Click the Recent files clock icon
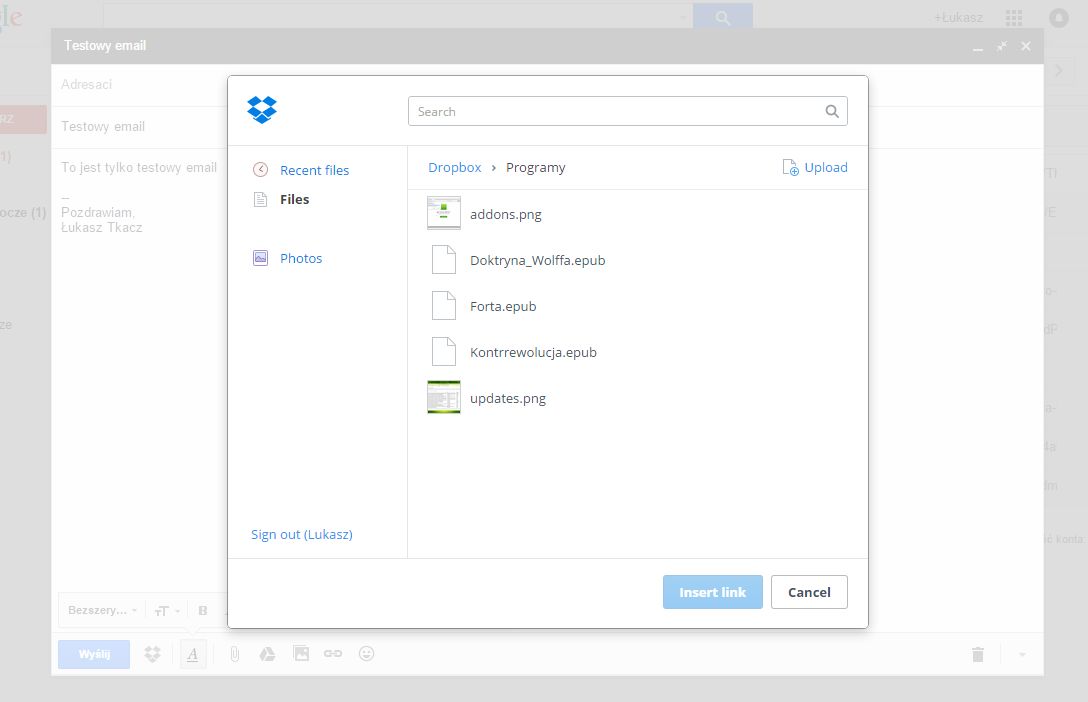This screenshot has width=1088, height=702. [x=260, y=170]
